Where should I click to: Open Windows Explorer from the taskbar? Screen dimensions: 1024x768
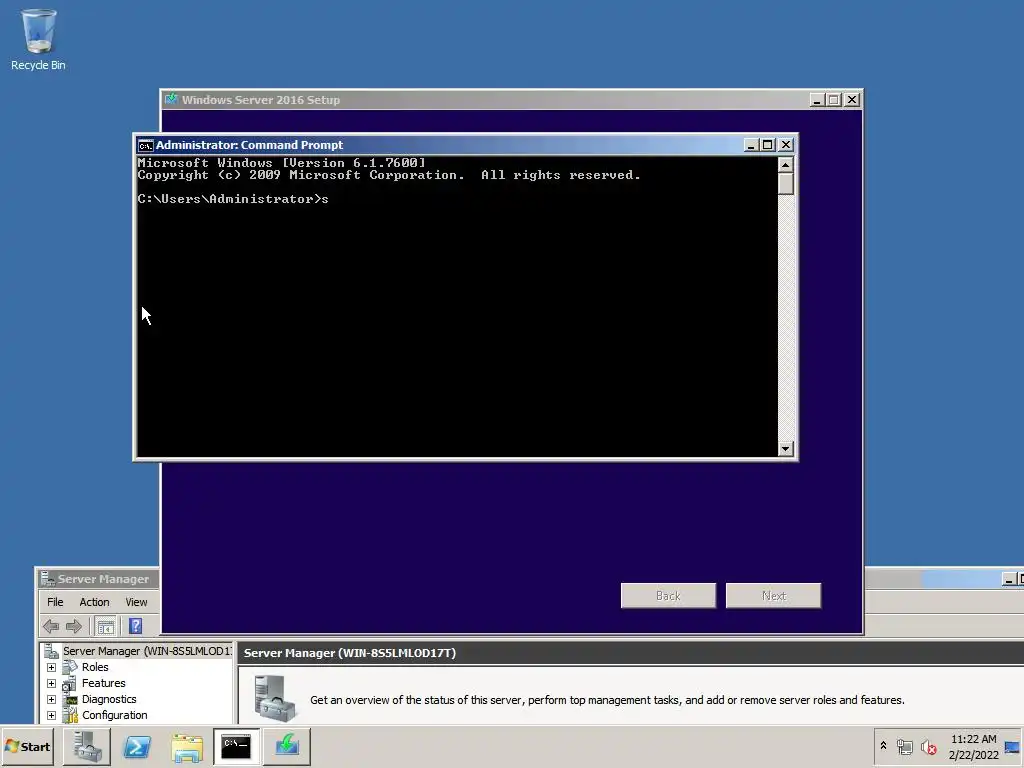[187, 746]
